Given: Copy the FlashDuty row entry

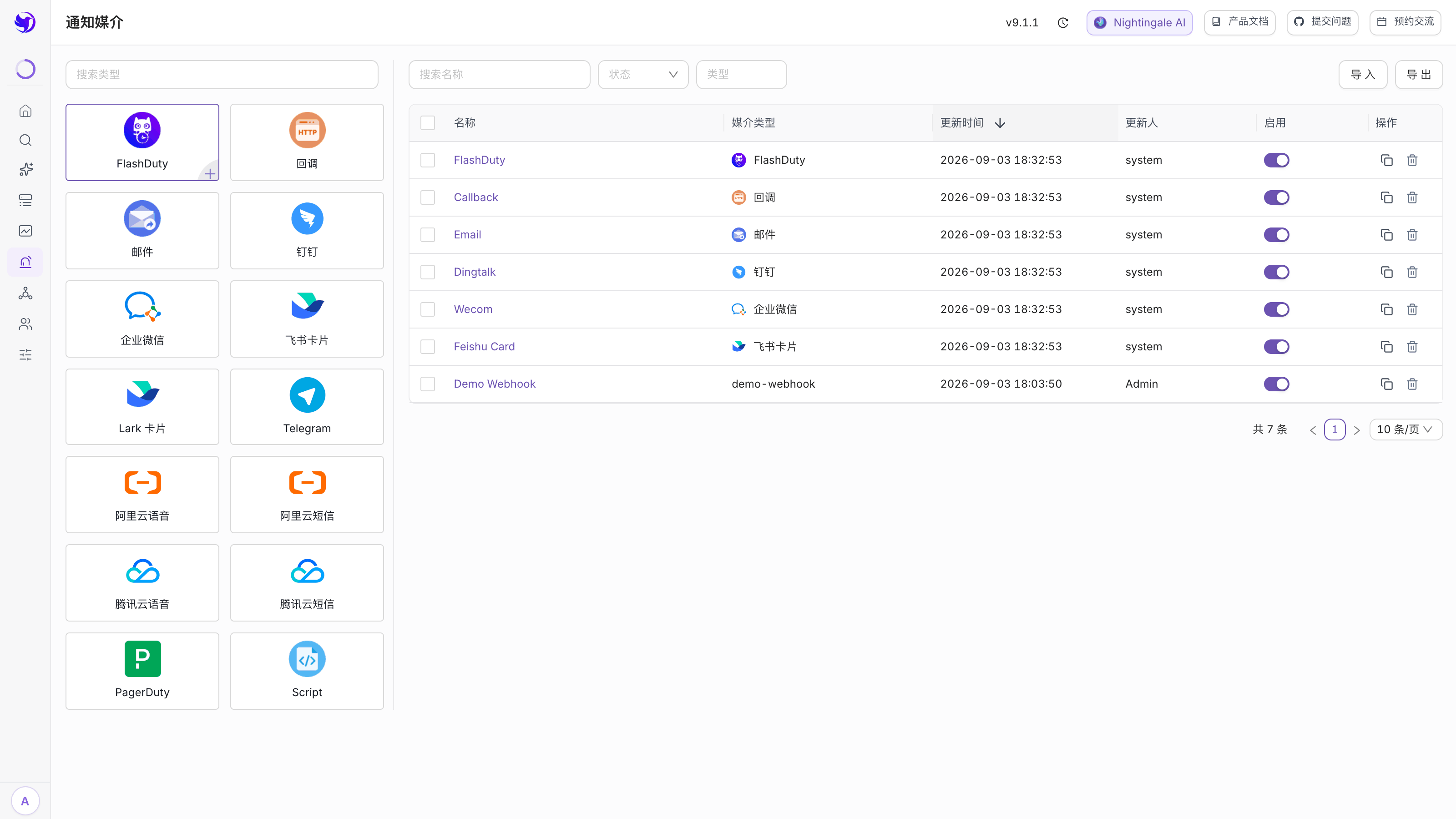Looking at the screenshot, I should coord(1386,160).
